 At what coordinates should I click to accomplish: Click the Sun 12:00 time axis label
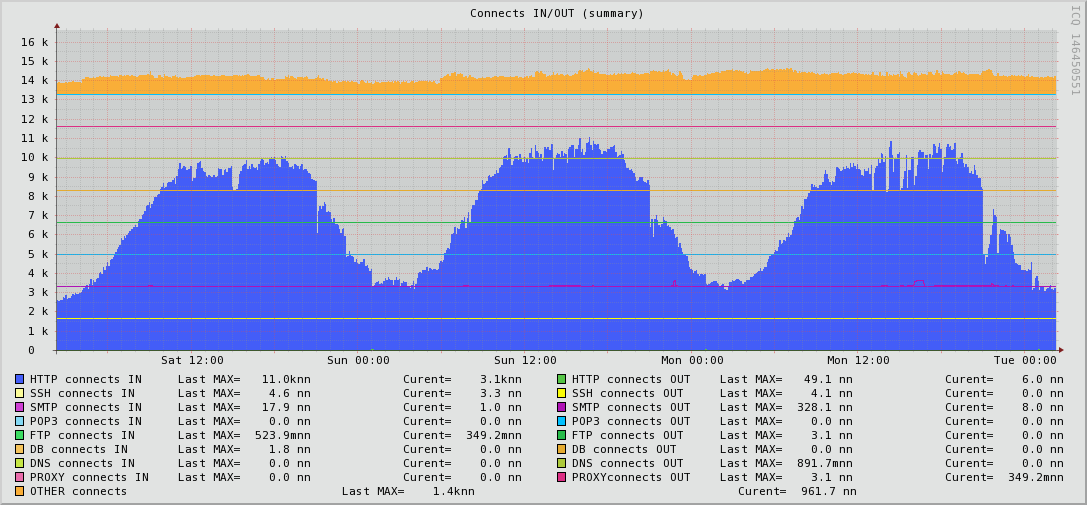point(525,361)
